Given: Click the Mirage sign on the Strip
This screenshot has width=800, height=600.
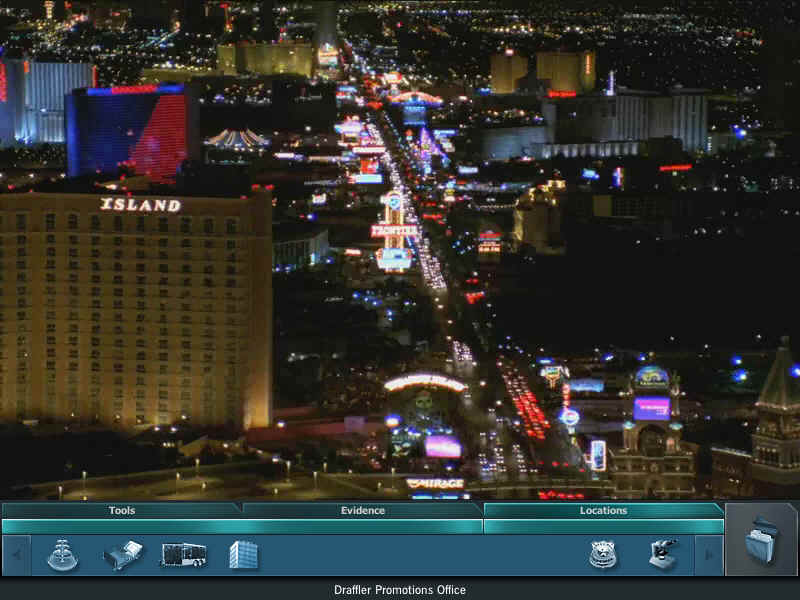Looking at the screenshot, I should (x=435, y=483).
